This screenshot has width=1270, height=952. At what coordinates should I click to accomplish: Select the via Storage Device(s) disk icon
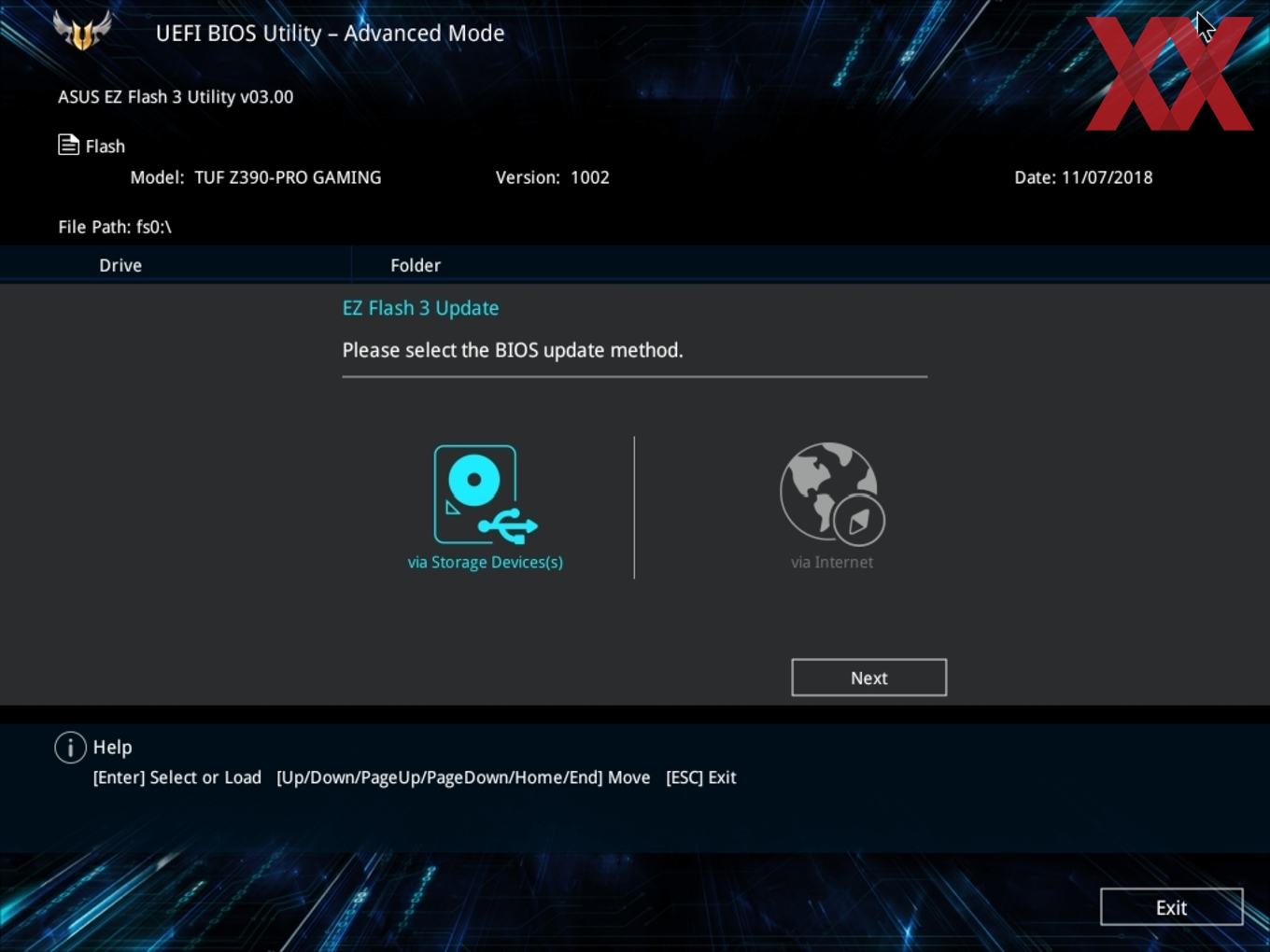coord(486,494)
